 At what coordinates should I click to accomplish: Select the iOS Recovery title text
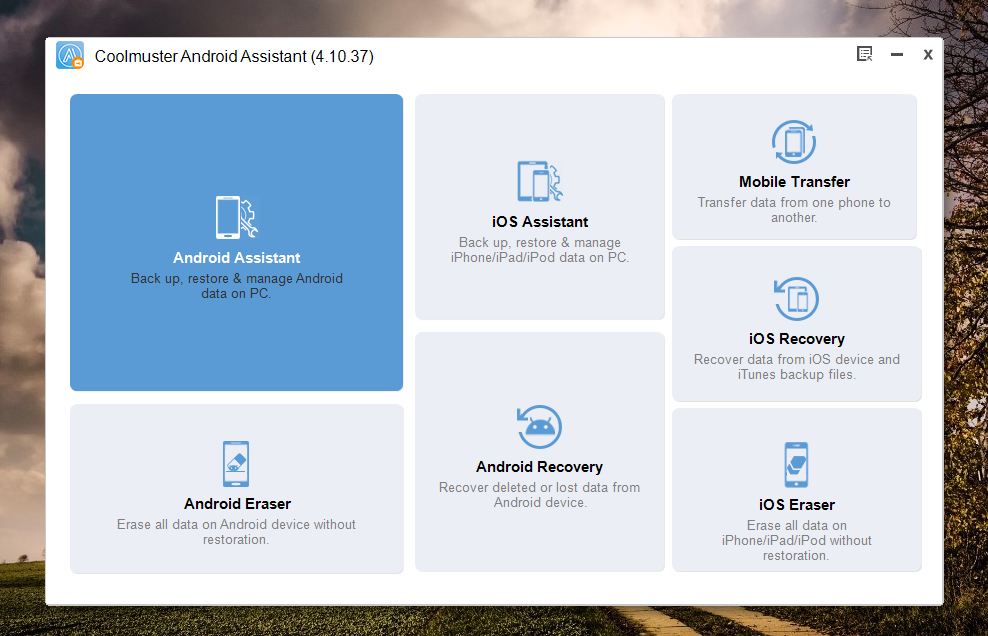796,338
